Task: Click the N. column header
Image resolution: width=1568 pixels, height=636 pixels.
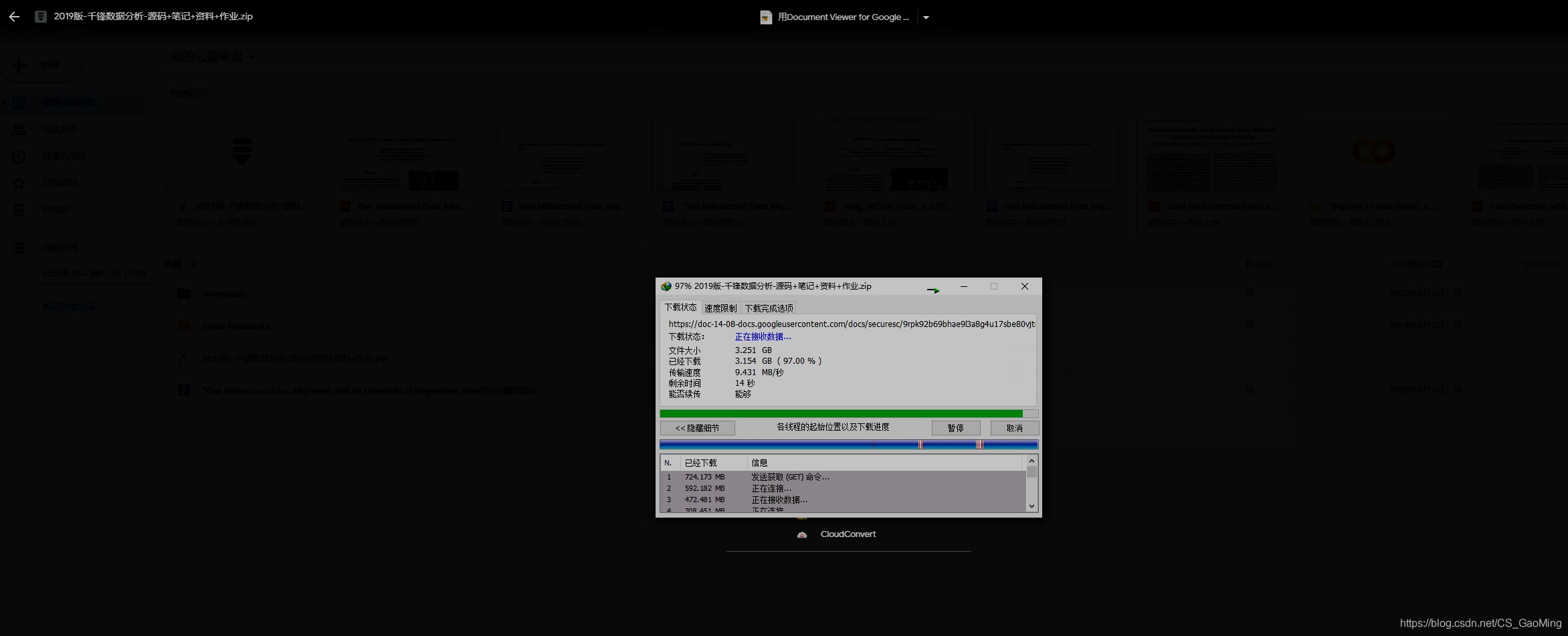Action: point(670,463)
